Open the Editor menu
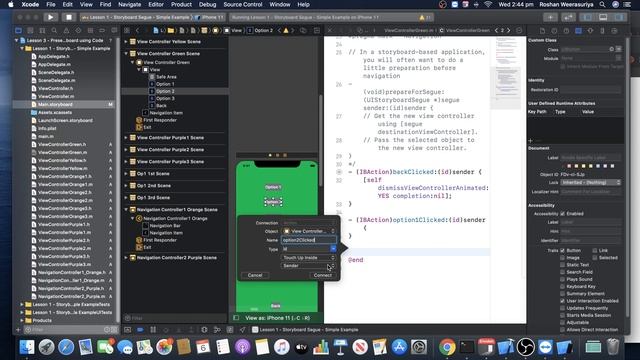Image resolution: width=640 pixels, height=360 pixels. 156,4
